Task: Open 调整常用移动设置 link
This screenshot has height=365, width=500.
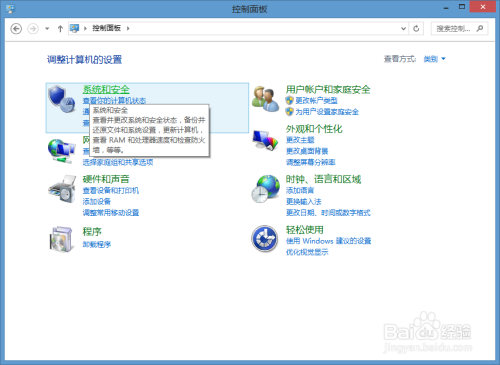Action: 111,213
